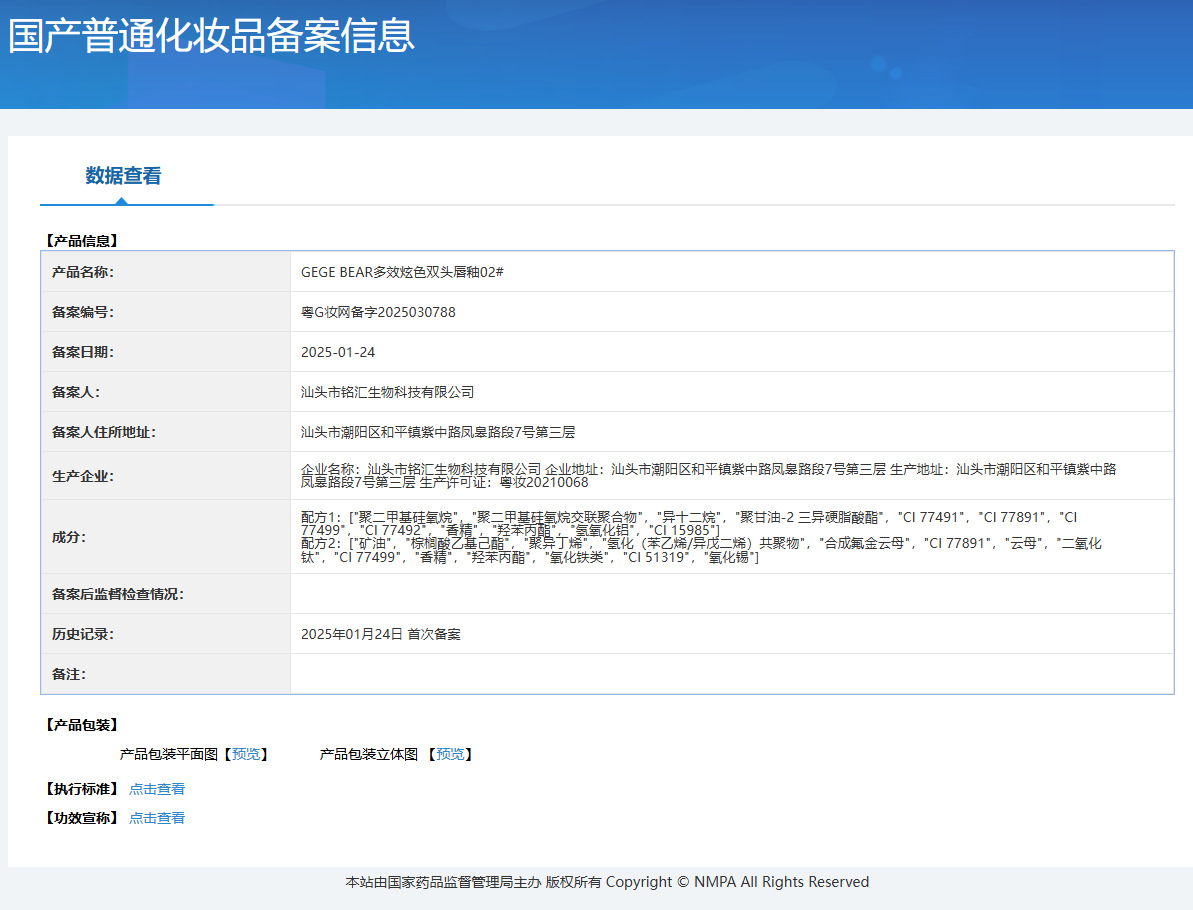Click the 备注 row label

pyautogui.click(x=69, y=674)
